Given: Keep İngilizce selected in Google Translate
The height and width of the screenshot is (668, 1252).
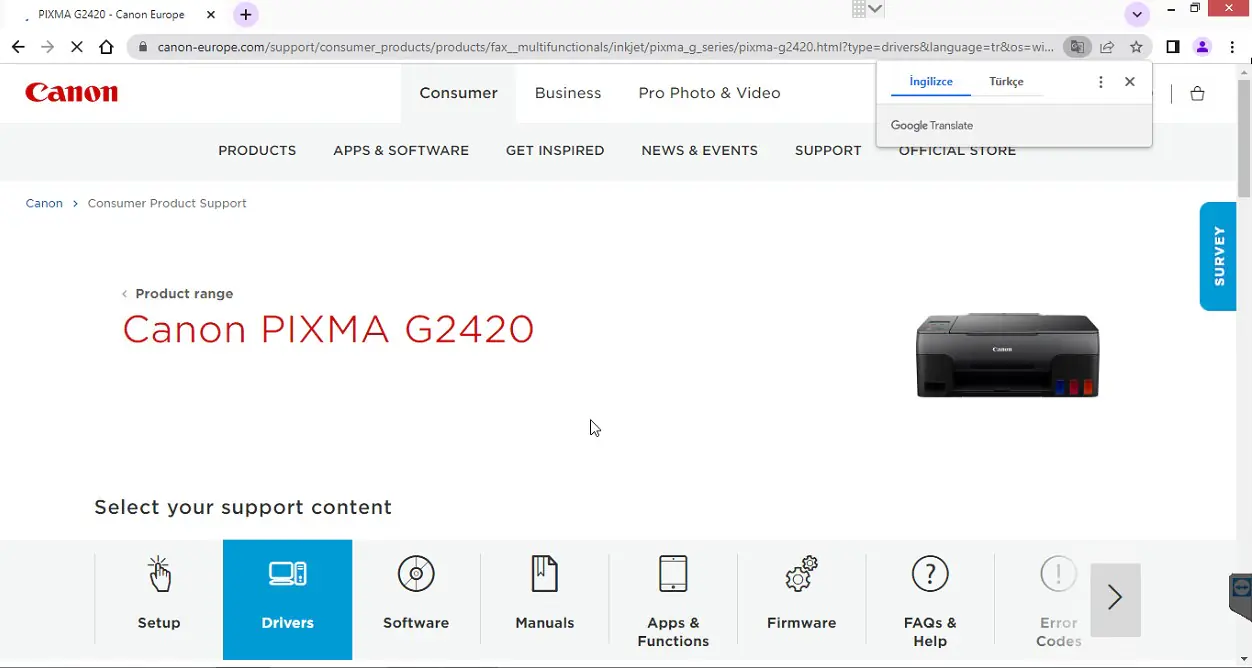Looking at the screenshot, I should (x=930, y=81).
